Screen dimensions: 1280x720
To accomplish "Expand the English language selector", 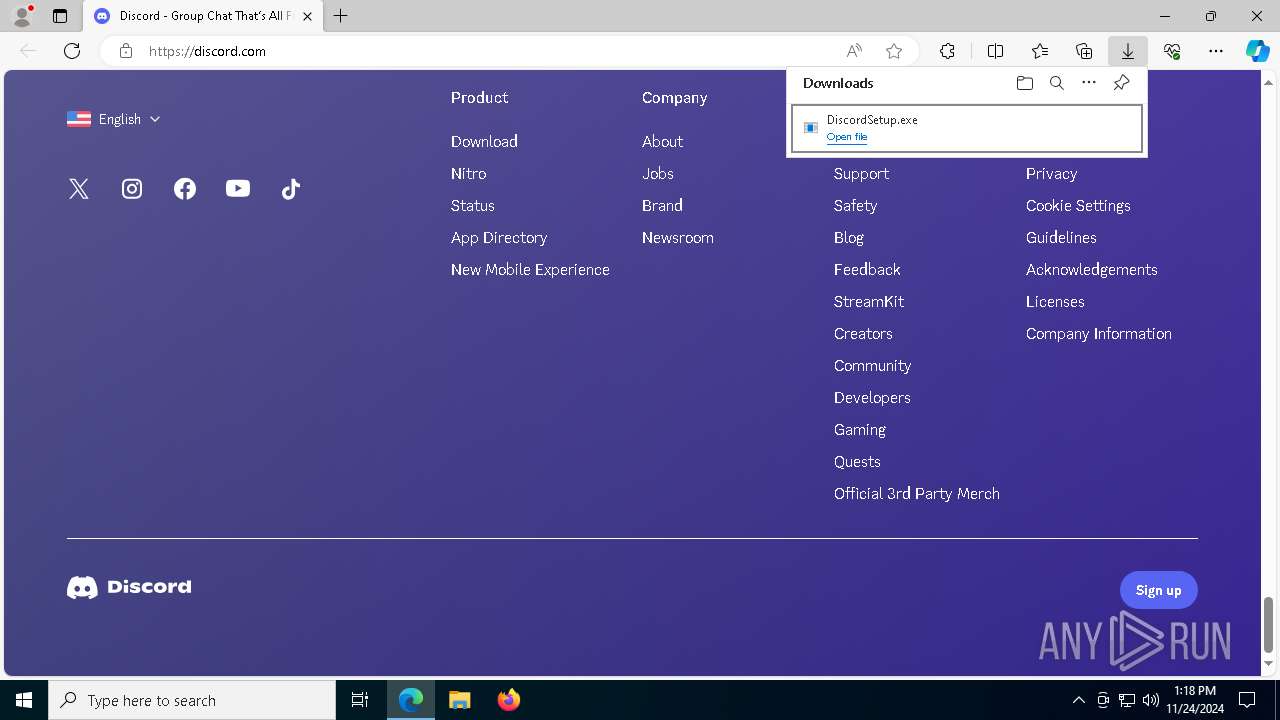I will click(x=114, y=119).
